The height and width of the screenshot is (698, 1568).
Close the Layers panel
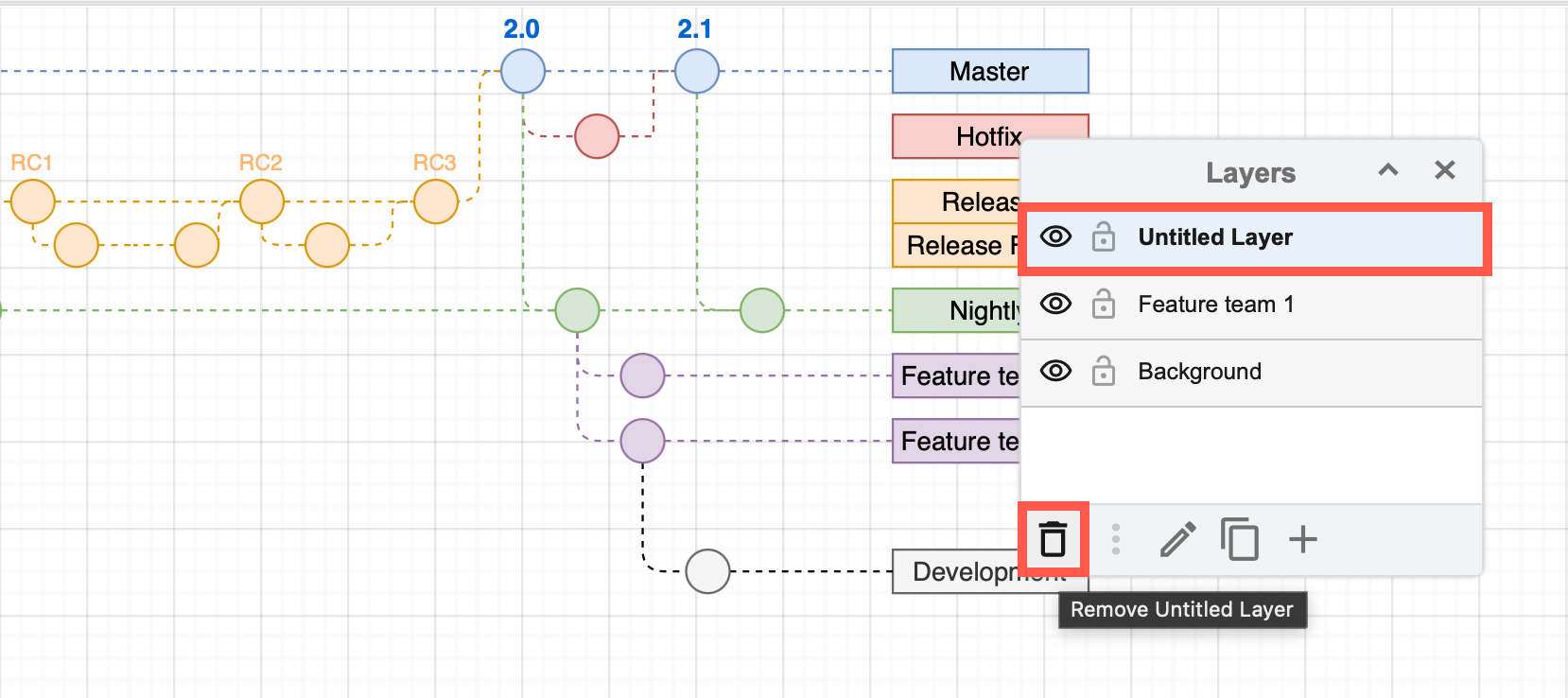pos(1444,170)
